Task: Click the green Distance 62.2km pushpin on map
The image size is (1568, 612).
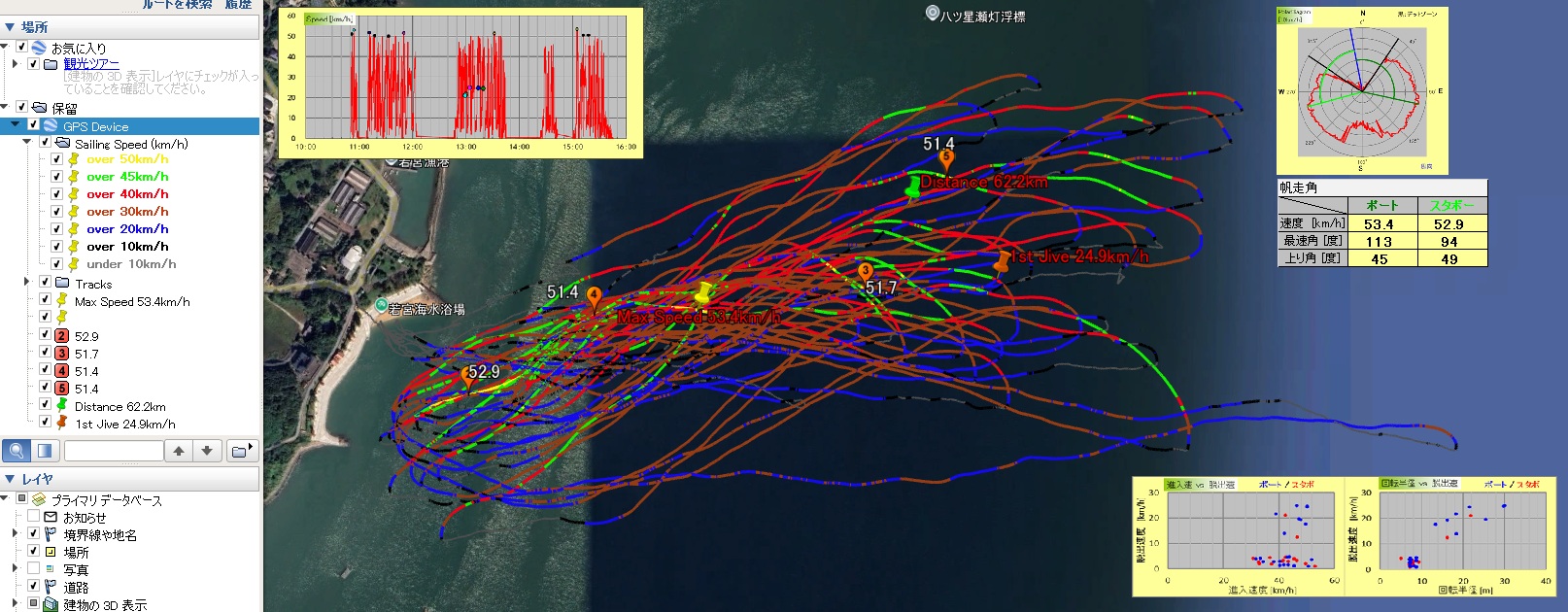Action: click(912, 187)
